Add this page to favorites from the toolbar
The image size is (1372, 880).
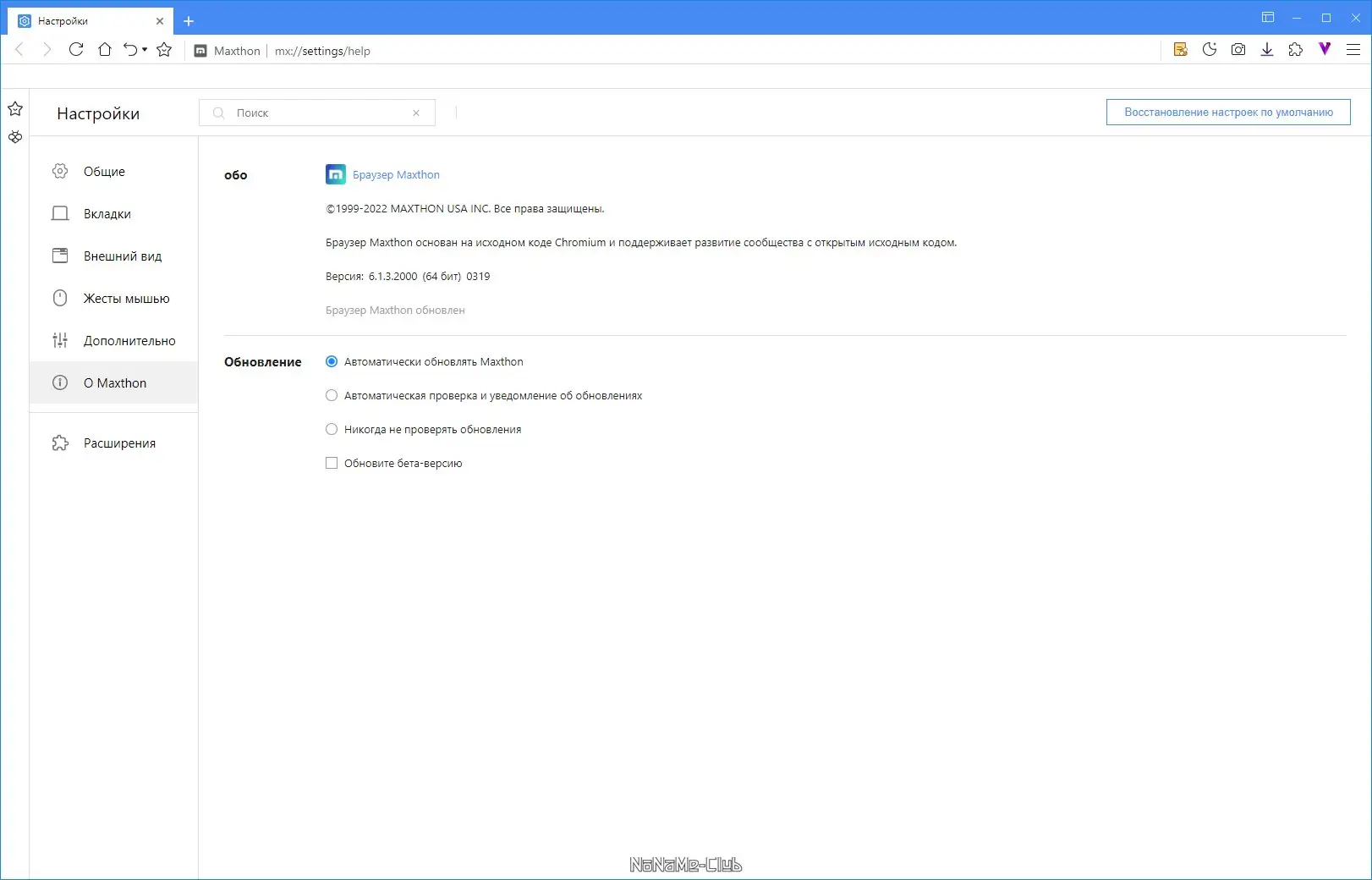click(164, 50)
